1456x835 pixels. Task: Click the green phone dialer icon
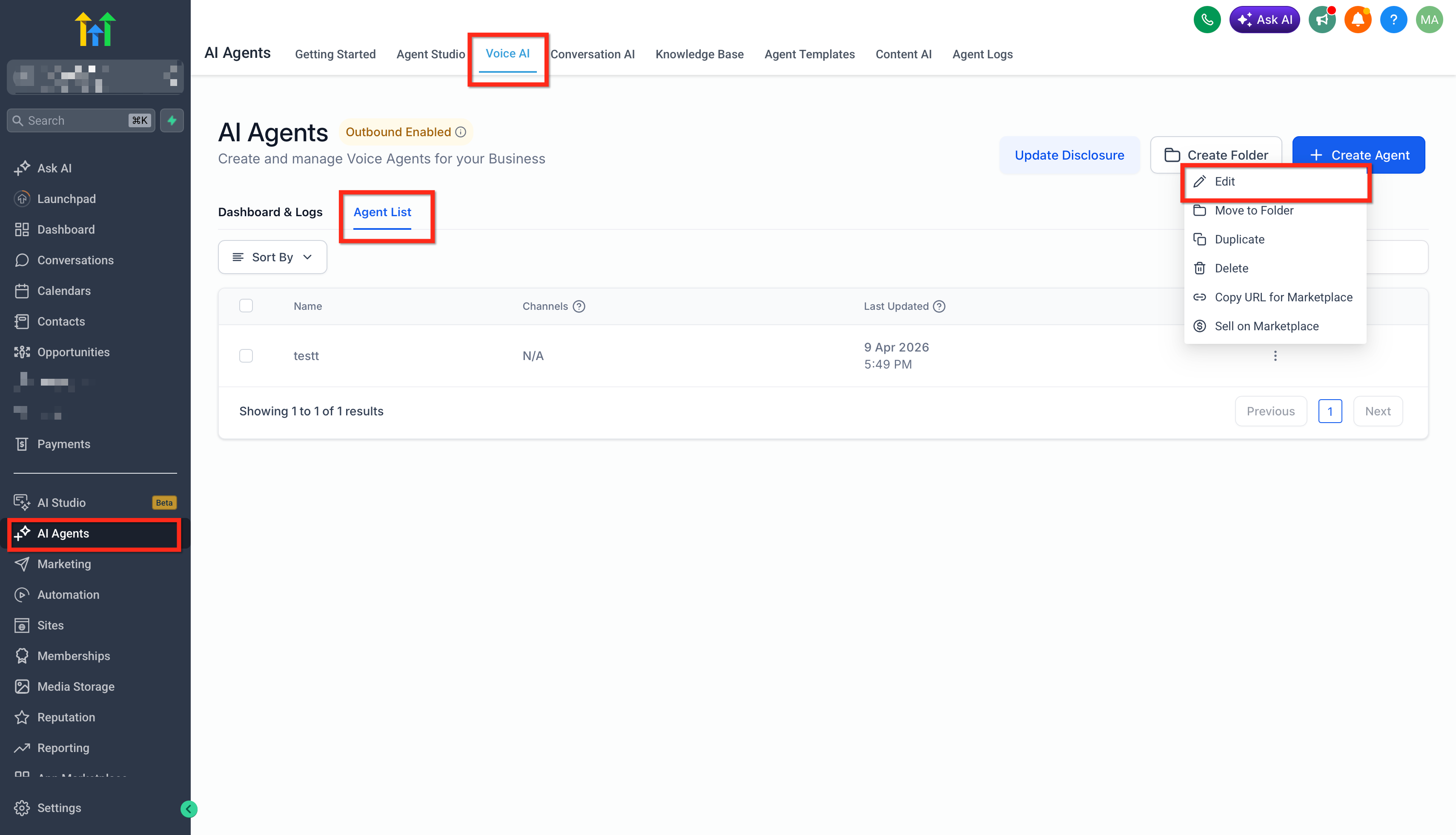(1207, 20)
